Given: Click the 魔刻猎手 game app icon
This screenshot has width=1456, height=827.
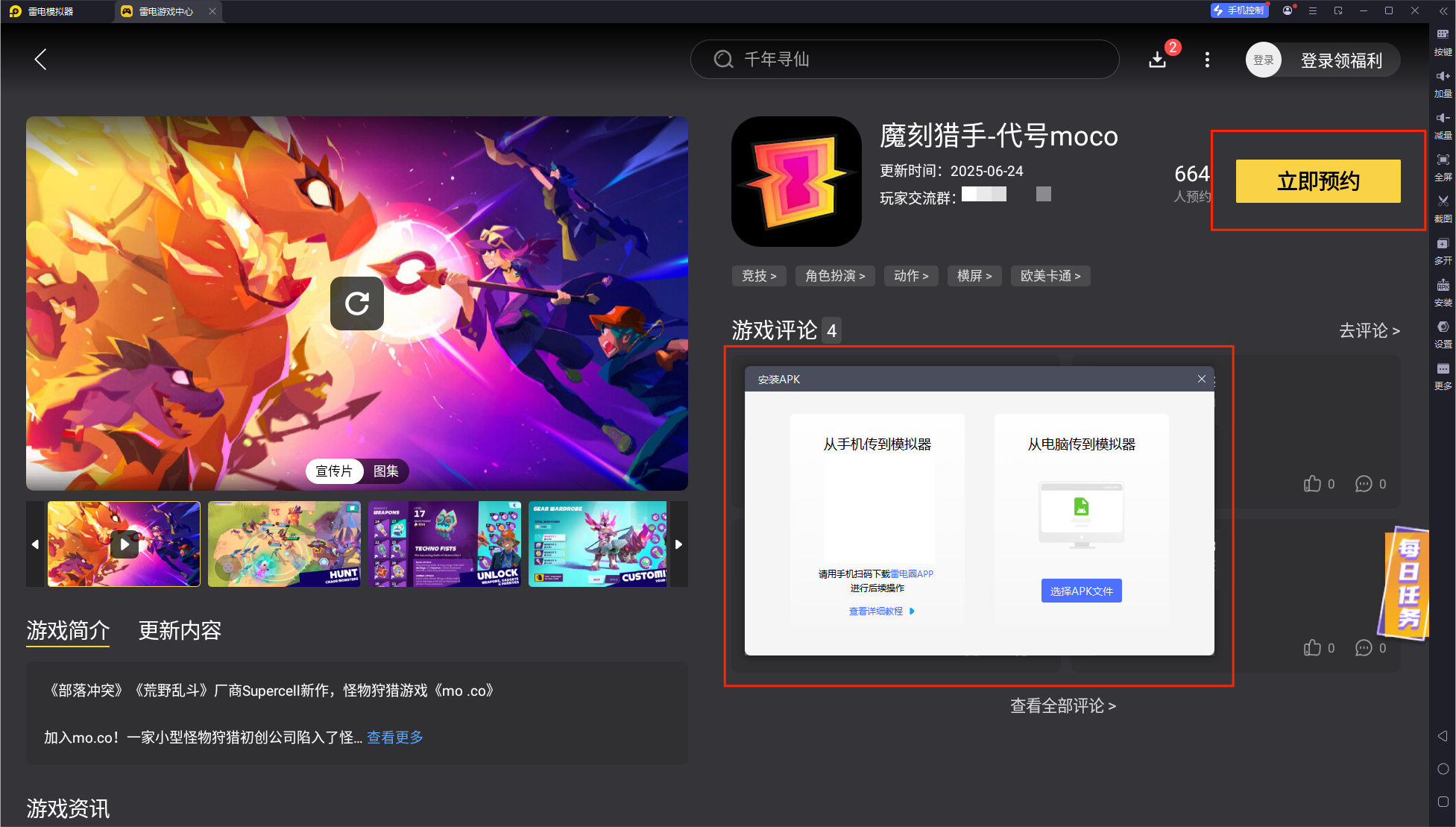Looking at the screenshot, I should [x=796, y=181].
